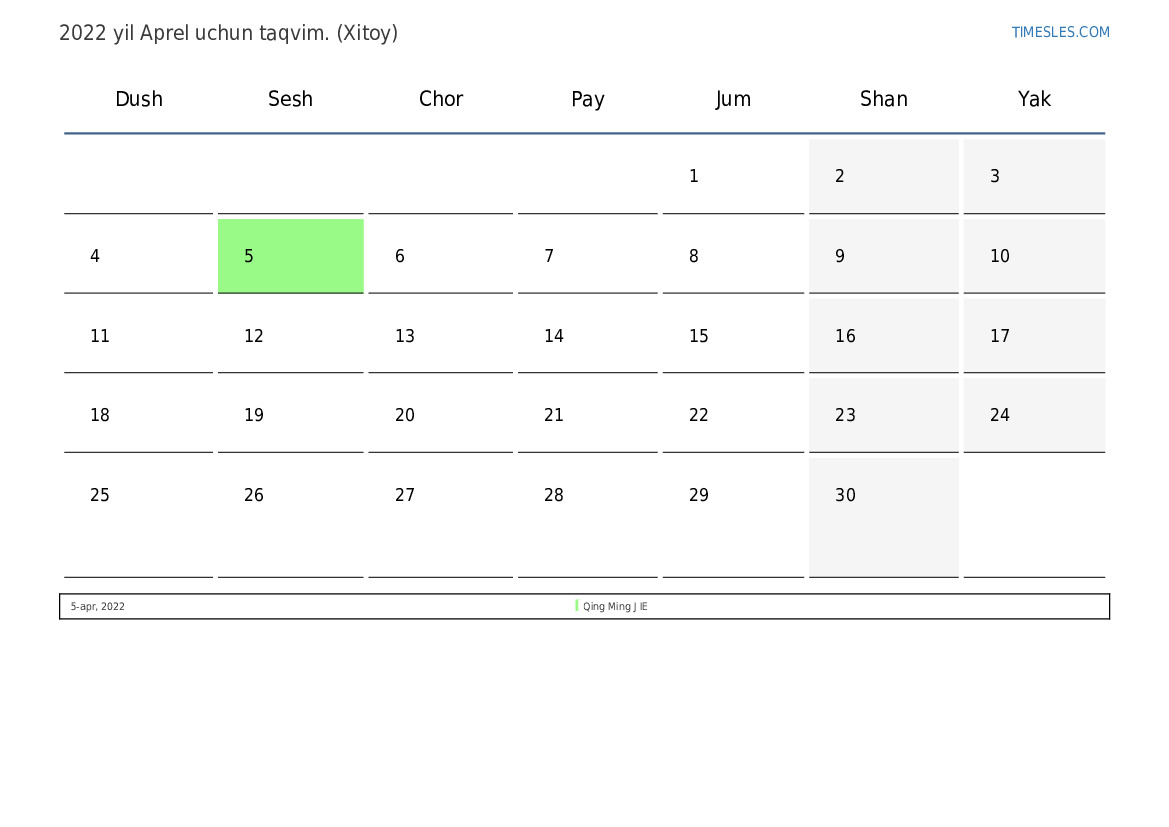Click the TIMESLES.COM link
The width and height of the screenshot is (1169, 827).
pos(1060,32)
